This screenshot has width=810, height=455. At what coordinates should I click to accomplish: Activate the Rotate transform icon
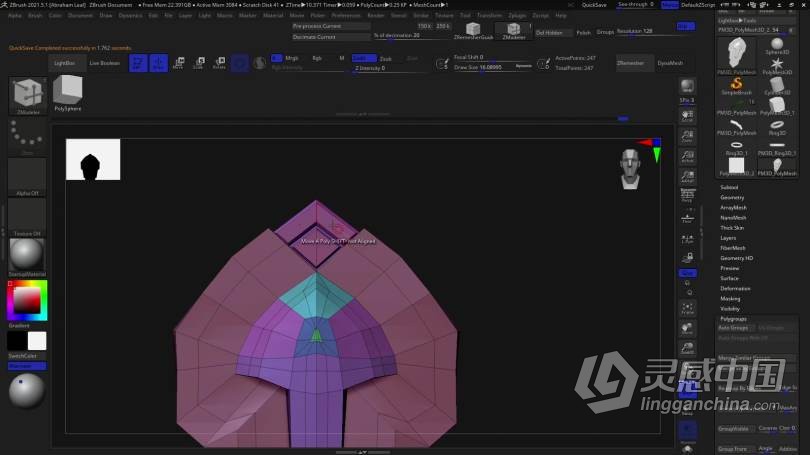pyautogui.click(x=219, y=63)
